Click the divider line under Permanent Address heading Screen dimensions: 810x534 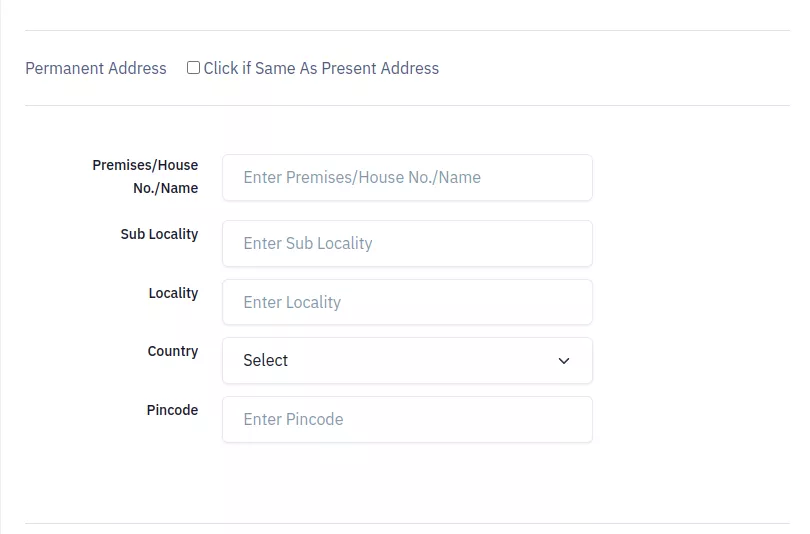[407, 106]
